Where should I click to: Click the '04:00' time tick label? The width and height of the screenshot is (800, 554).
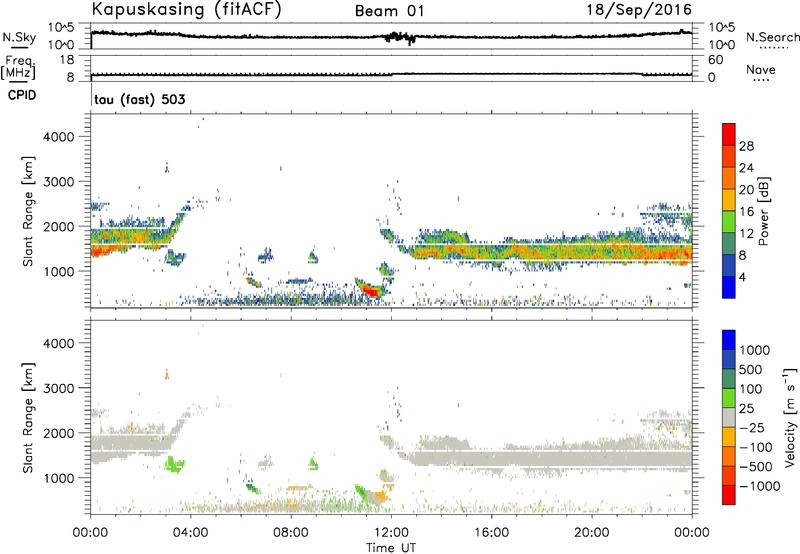point(191,533)
